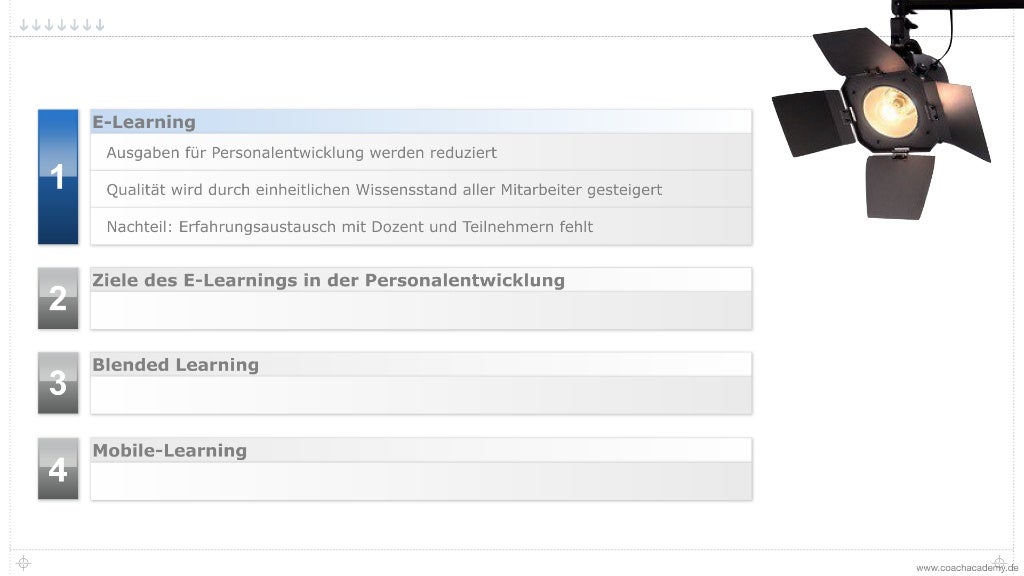Screen dimensions: 1024x576
Task: Click the first down arrow at top-left
Action: pos(24,25)
